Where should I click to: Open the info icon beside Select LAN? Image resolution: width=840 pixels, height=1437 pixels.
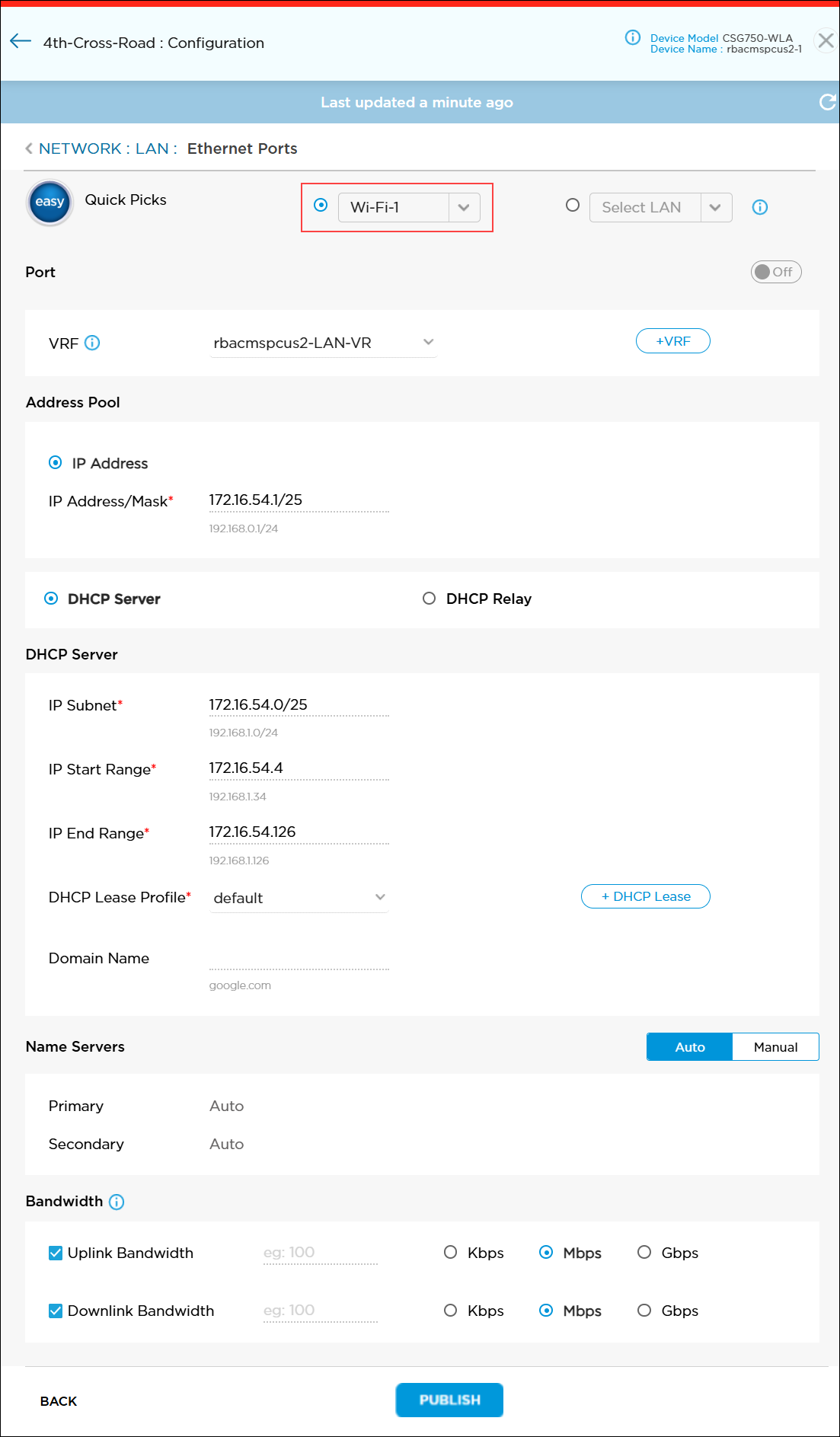759,207
